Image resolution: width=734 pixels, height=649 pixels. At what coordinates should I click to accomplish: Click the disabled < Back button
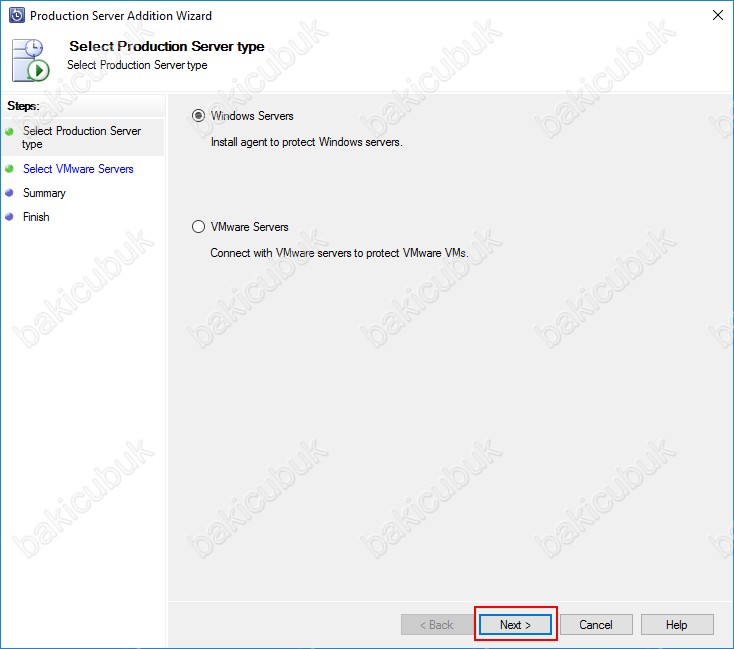pyautogui.click(x=437, y=625)
